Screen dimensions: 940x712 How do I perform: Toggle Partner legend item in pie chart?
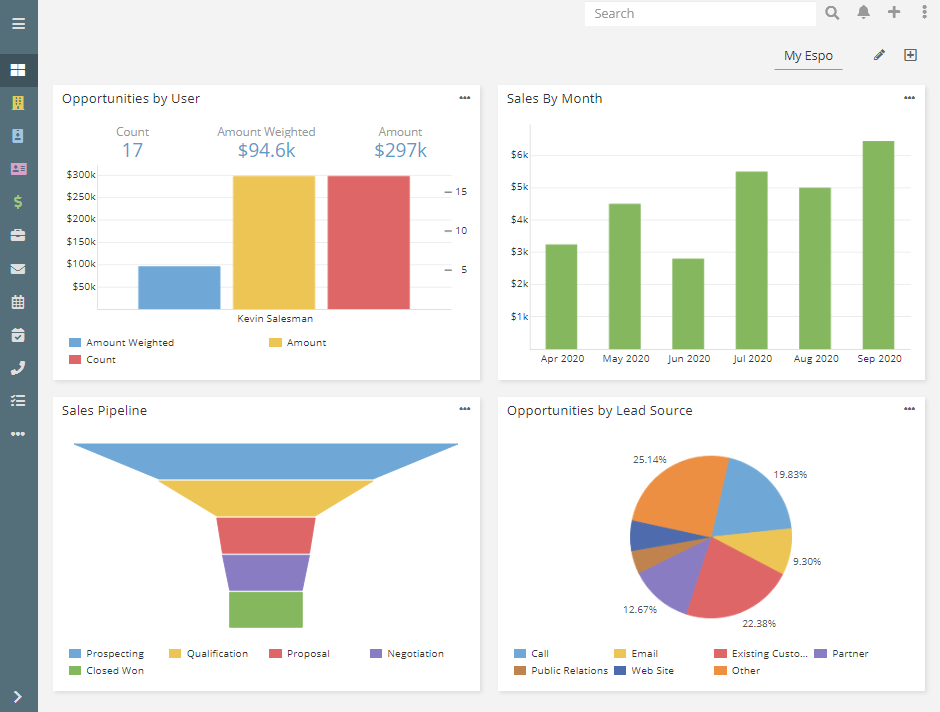(x=842, y=653)
